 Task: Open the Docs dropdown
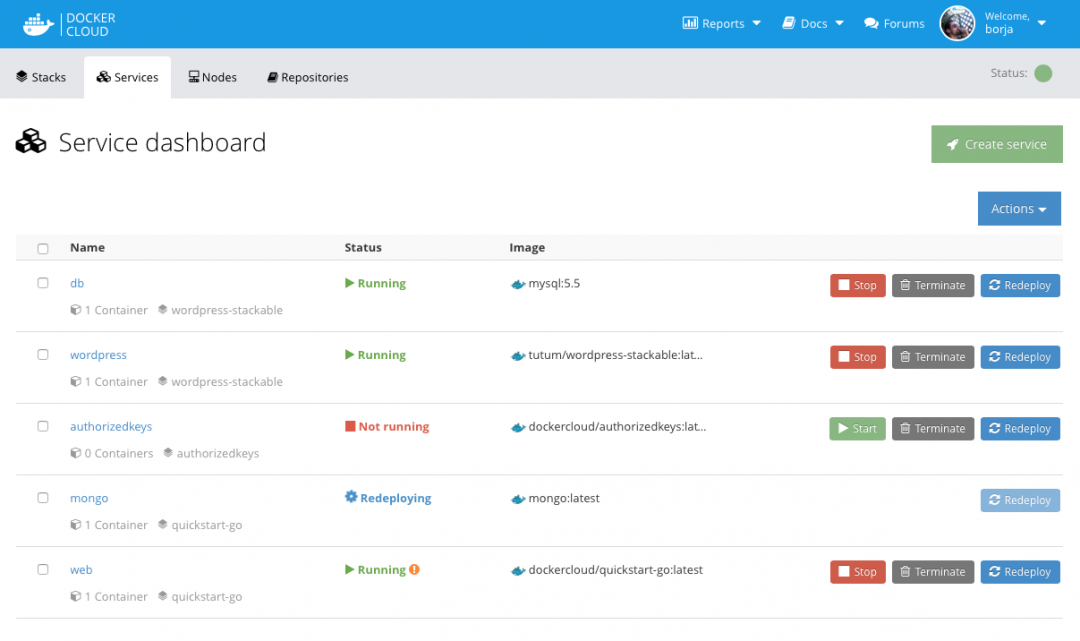tap(812, 23)
